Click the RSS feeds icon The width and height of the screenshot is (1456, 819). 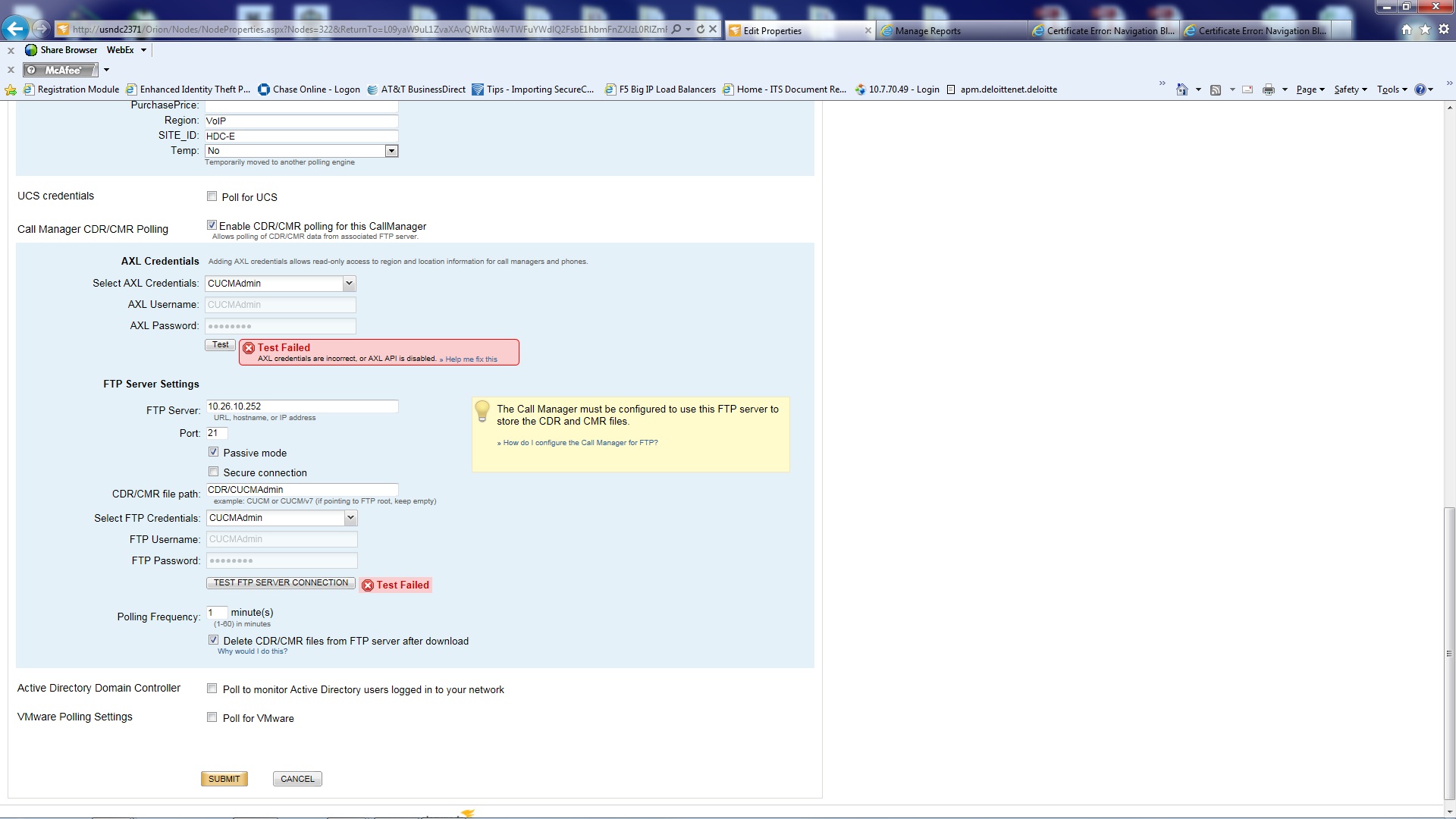pyautogui.click(x=1216, y=89)
